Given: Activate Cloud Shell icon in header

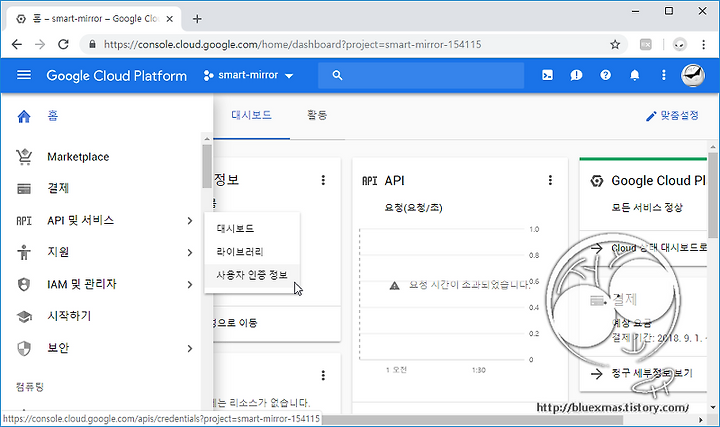Looking at the screenshot, I should (x=547, y=75).
